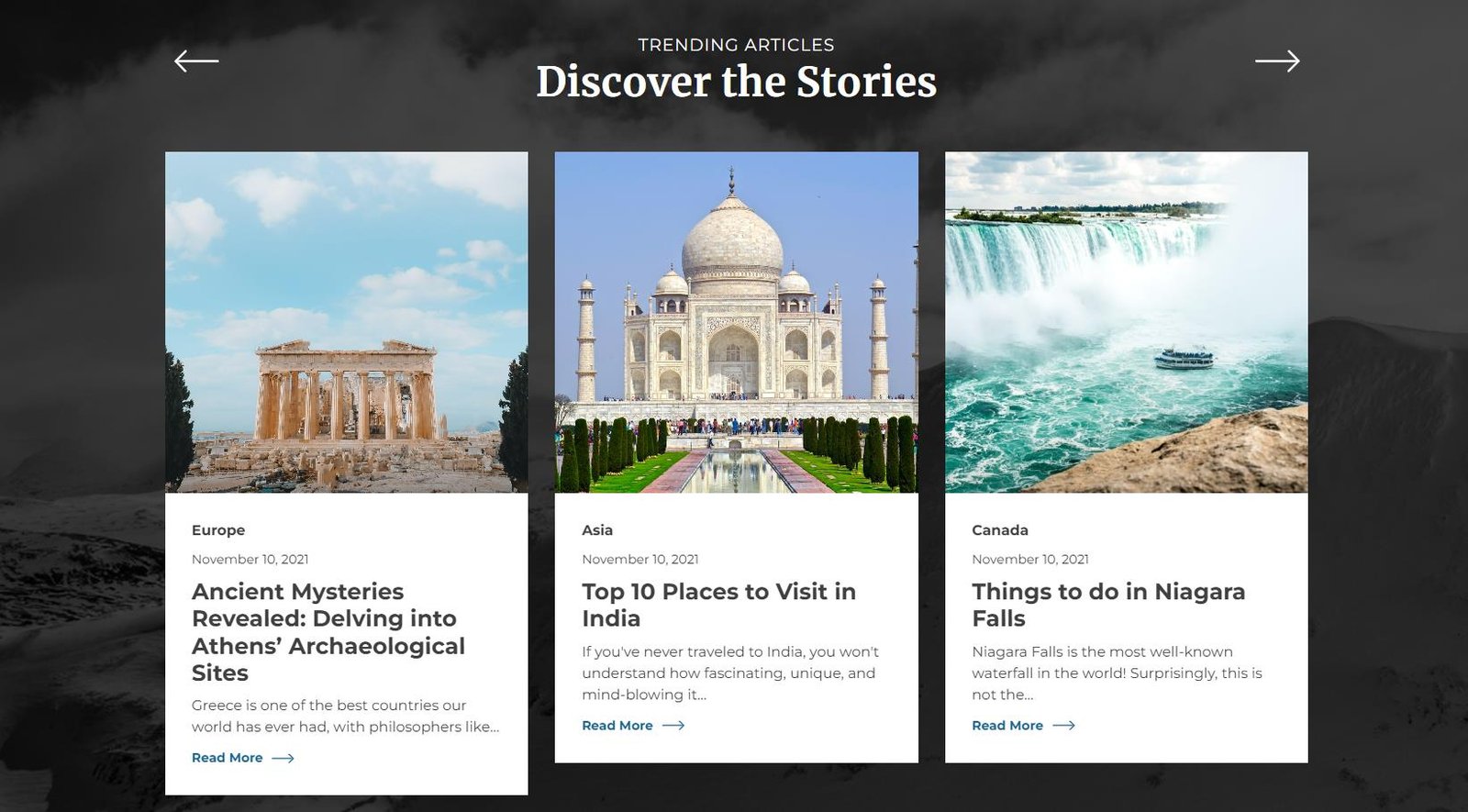This screenshot has width=1468, height=812.
Task: Open the Parthenon temple image
Action: [347, 322]
